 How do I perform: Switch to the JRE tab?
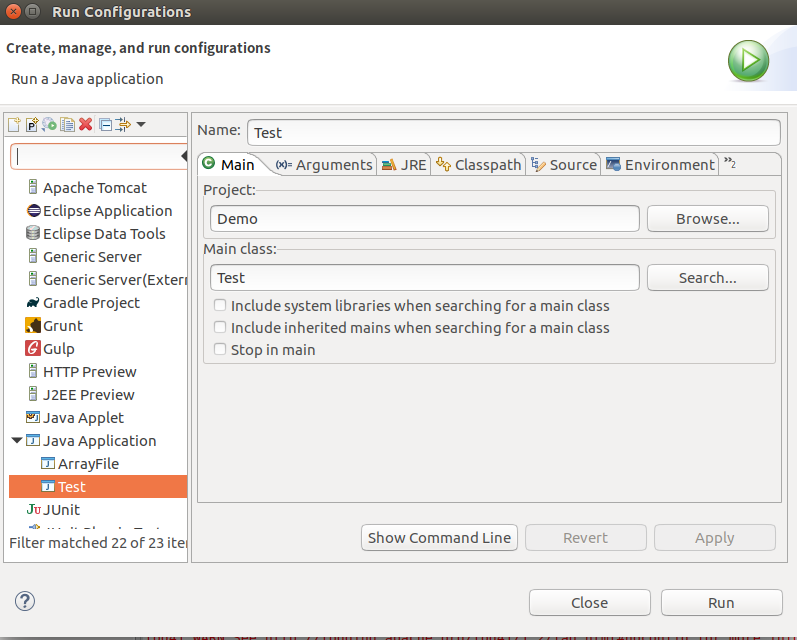coord(404,165)
